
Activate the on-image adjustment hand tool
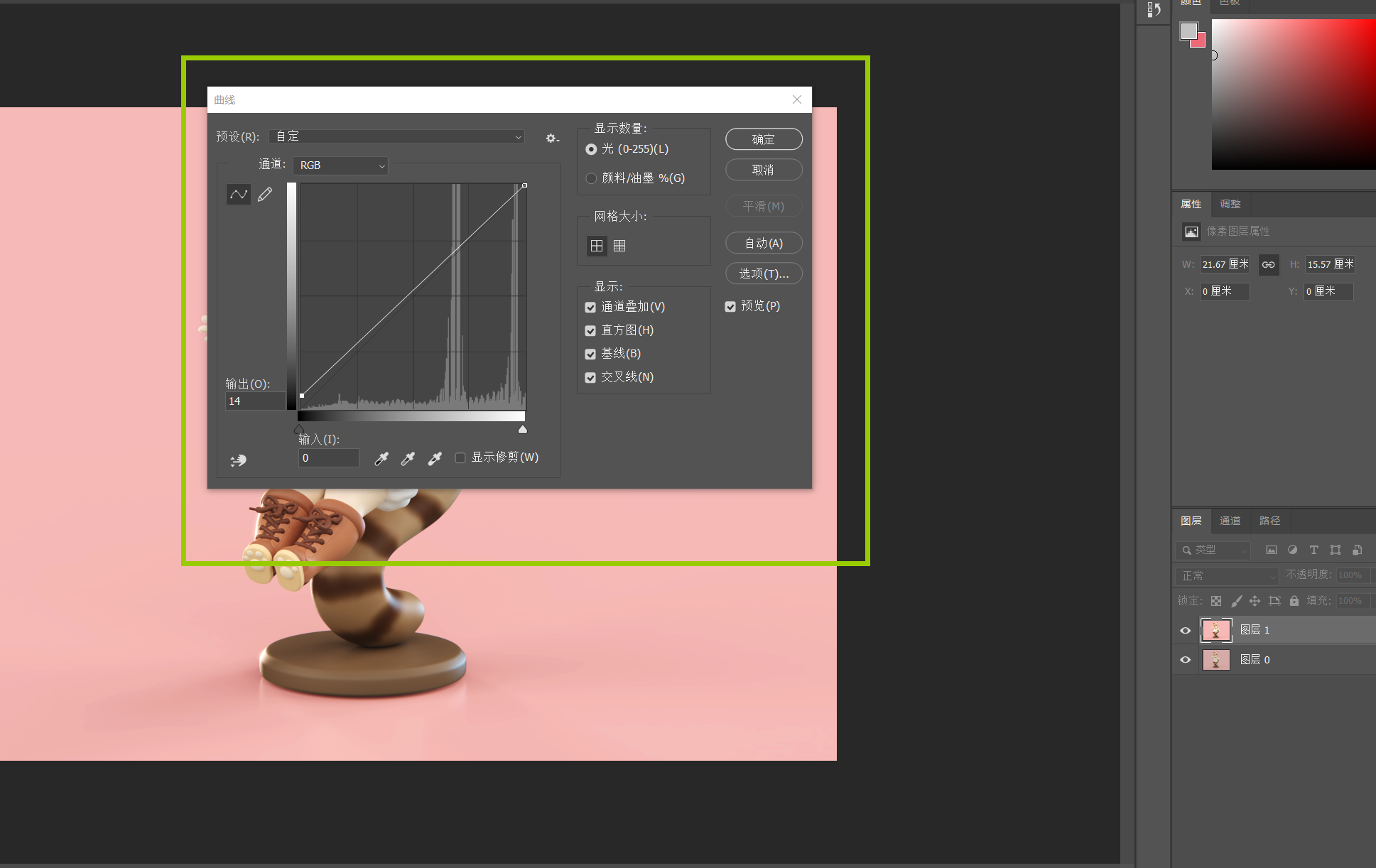point(238,460)
